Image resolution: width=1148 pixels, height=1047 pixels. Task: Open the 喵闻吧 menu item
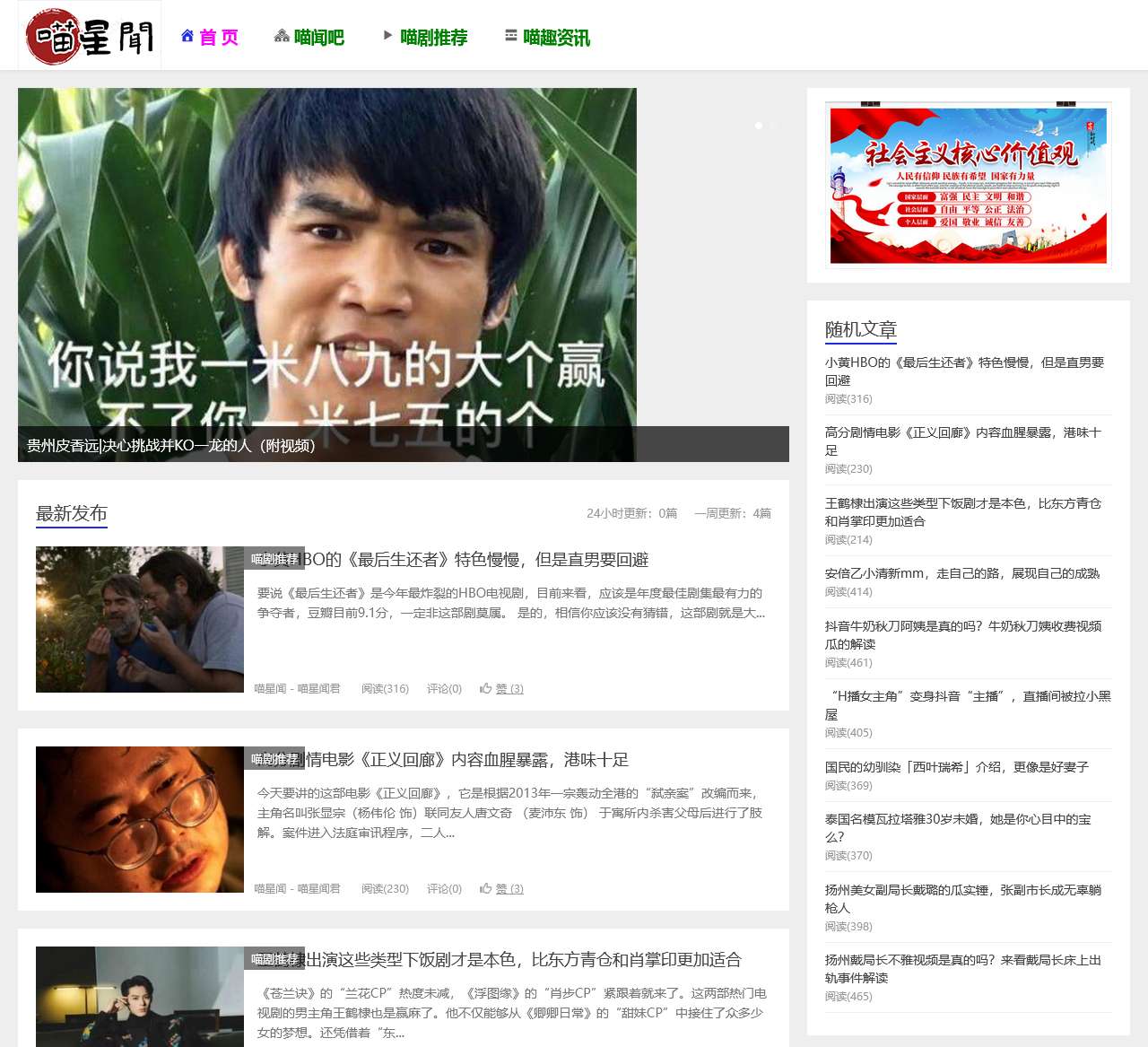309,37
